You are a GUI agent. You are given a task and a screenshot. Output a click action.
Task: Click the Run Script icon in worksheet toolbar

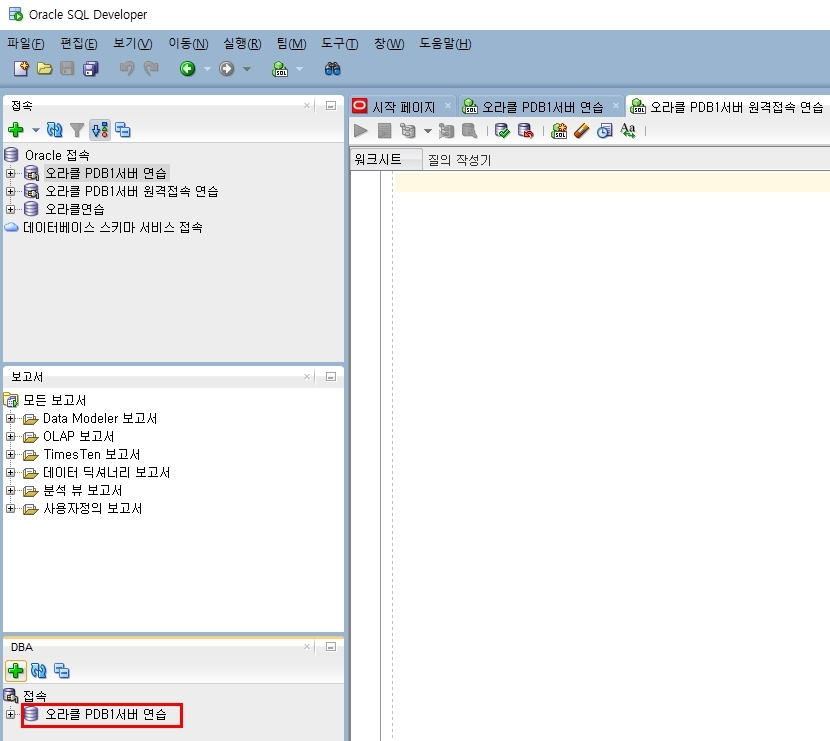pyautogui.click(x=384, y=130)
